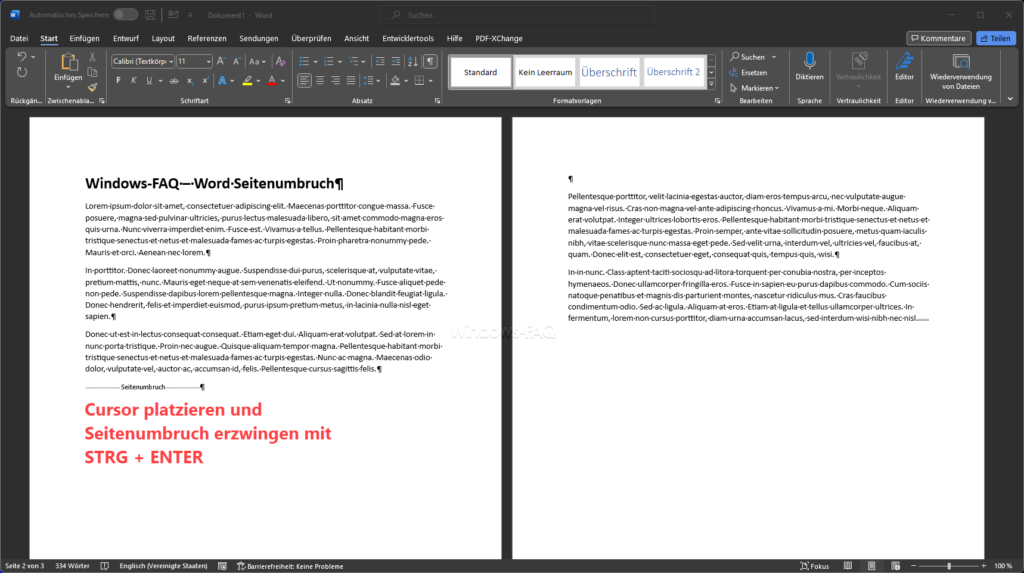
Task: Switch to the Überprüfen tab
Action: [311, 39]
